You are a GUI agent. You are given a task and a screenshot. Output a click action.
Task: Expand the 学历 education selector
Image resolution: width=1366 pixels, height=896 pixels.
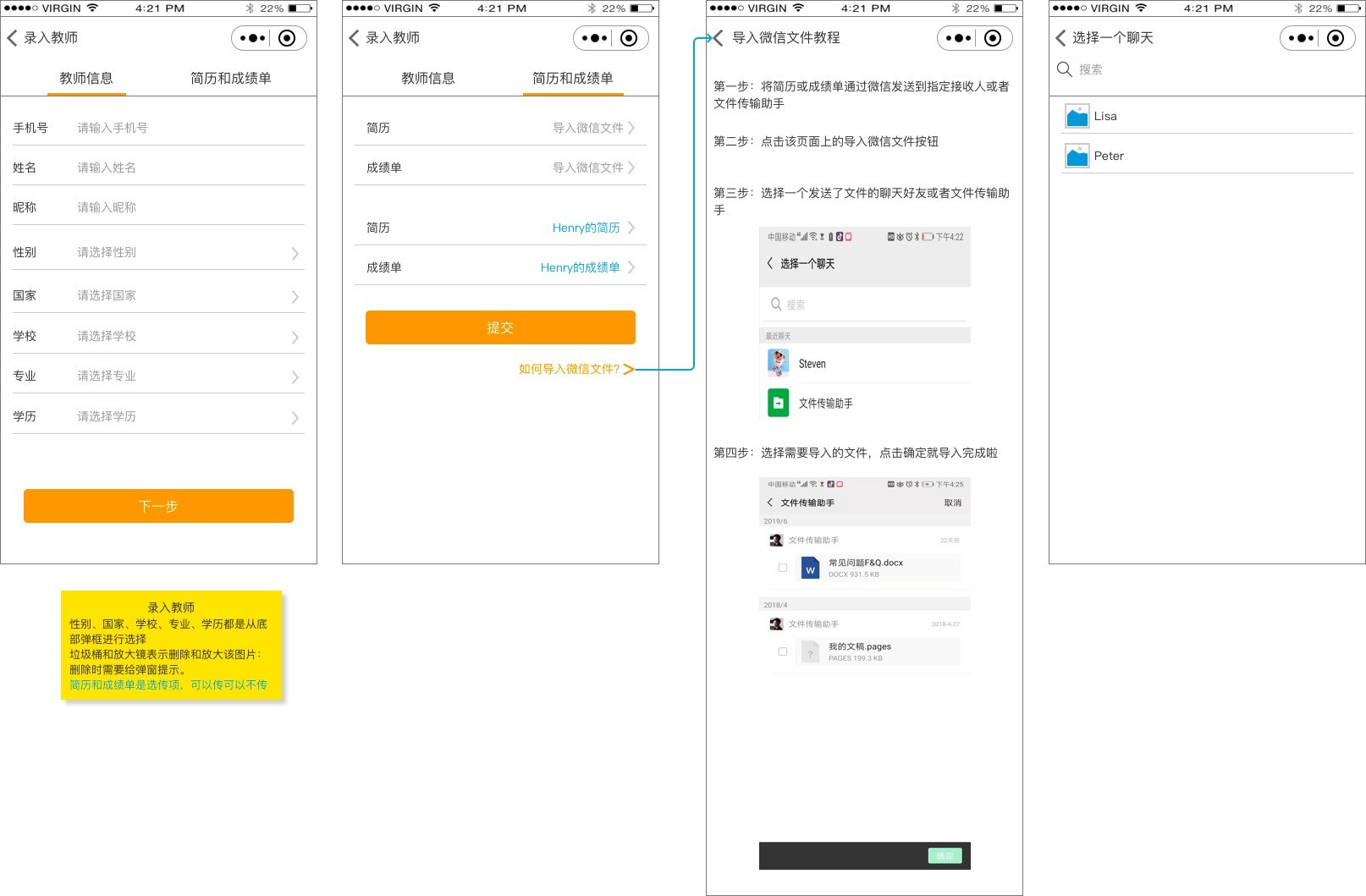tap(295, 417)
